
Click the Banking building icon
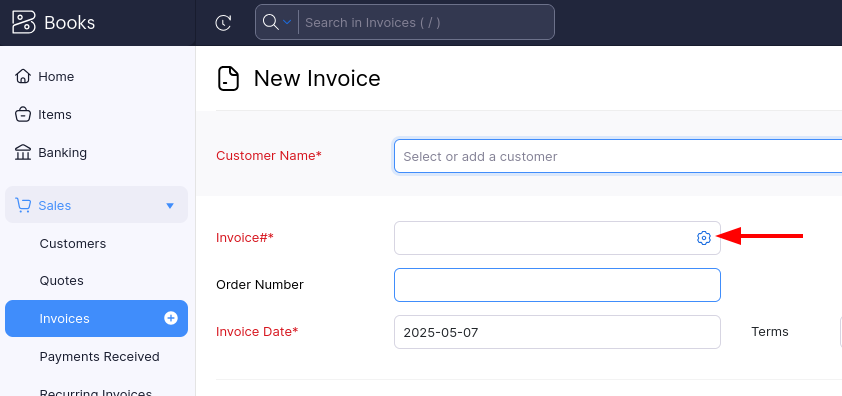23,153
